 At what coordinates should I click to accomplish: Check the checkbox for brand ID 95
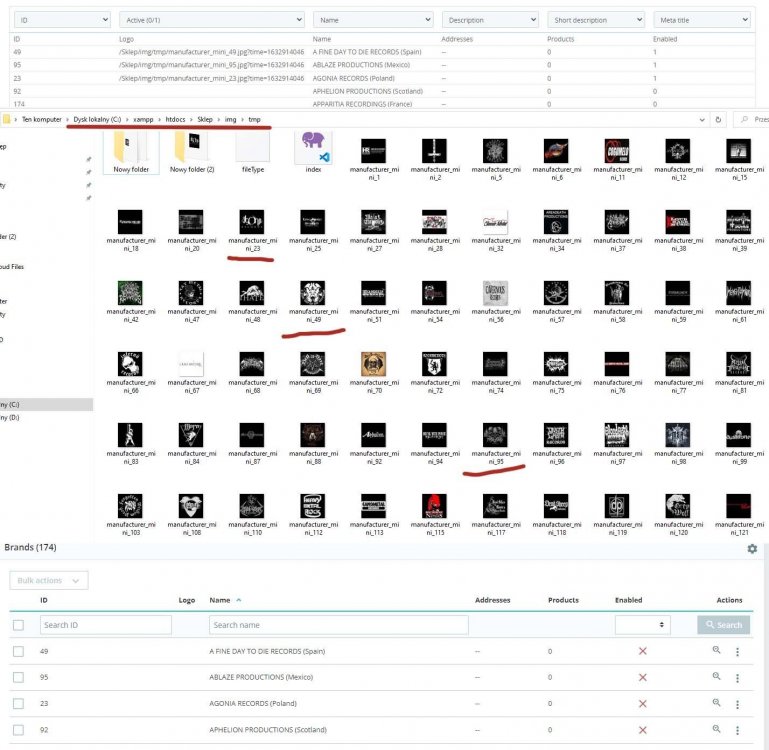(19, 677)
